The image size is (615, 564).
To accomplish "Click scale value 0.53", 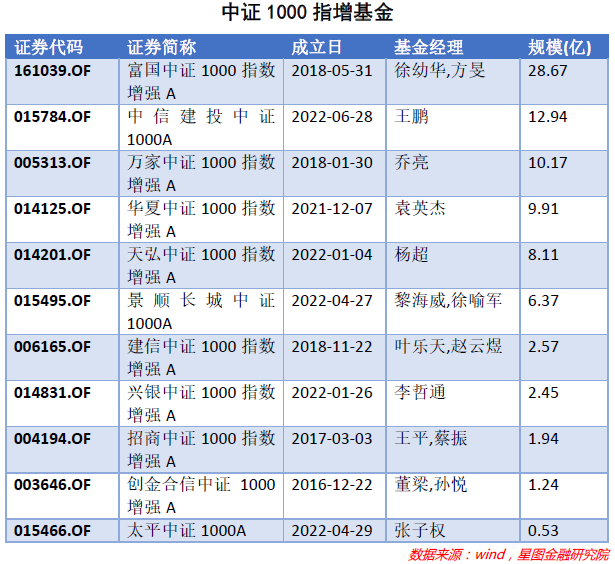I will click(543, 531).
